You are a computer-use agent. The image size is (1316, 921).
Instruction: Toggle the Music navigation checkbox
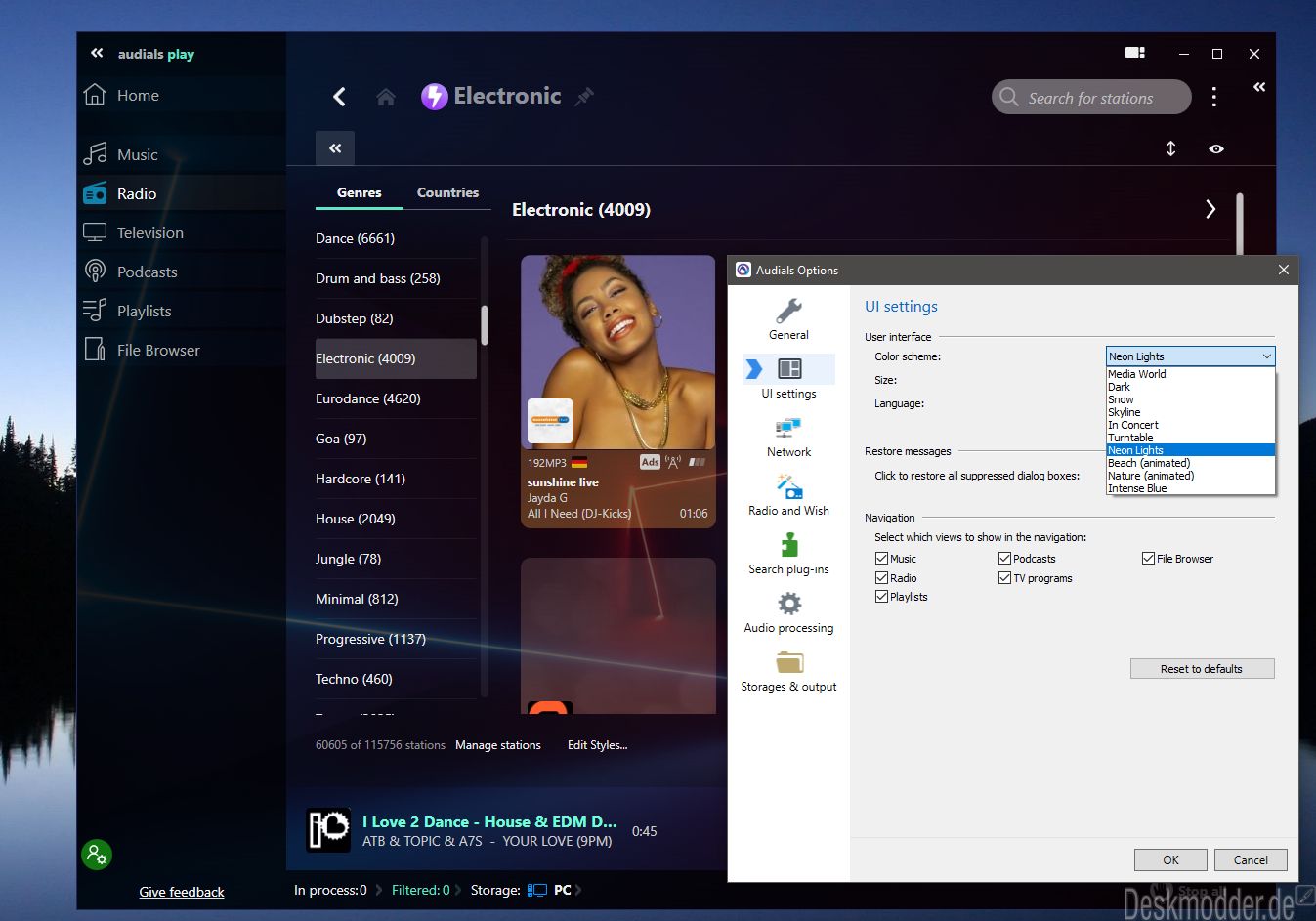[881, 559]
